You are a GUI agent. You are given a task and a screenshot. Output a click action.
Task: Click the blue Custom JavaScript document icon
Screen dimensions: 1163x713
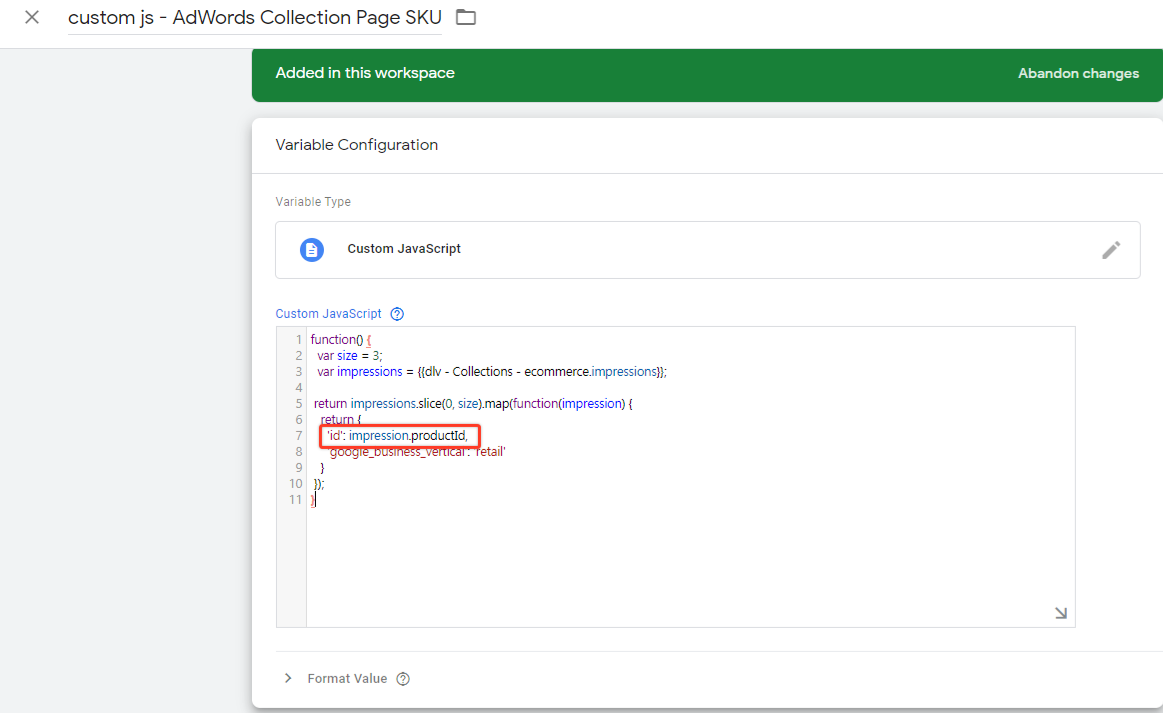pos(312,250)
